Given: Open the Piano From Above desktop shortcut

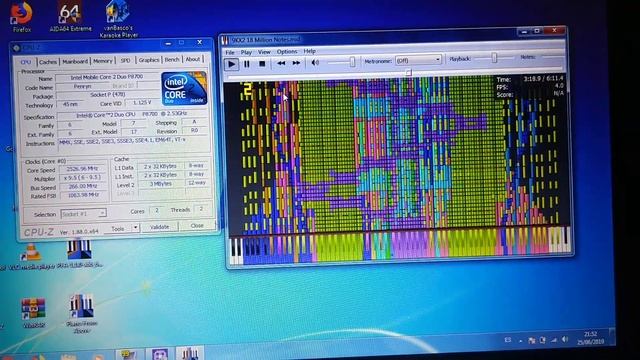Looking at the screenshot, I should (81, 314).
